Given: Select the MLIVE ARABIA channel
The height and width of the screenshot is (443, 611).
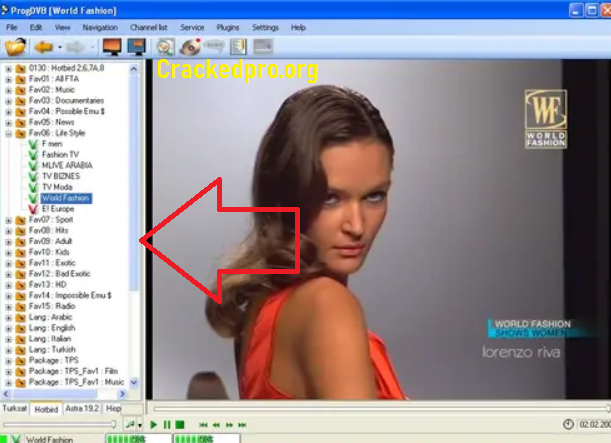Looking at the screenshot, I should 67,166.
